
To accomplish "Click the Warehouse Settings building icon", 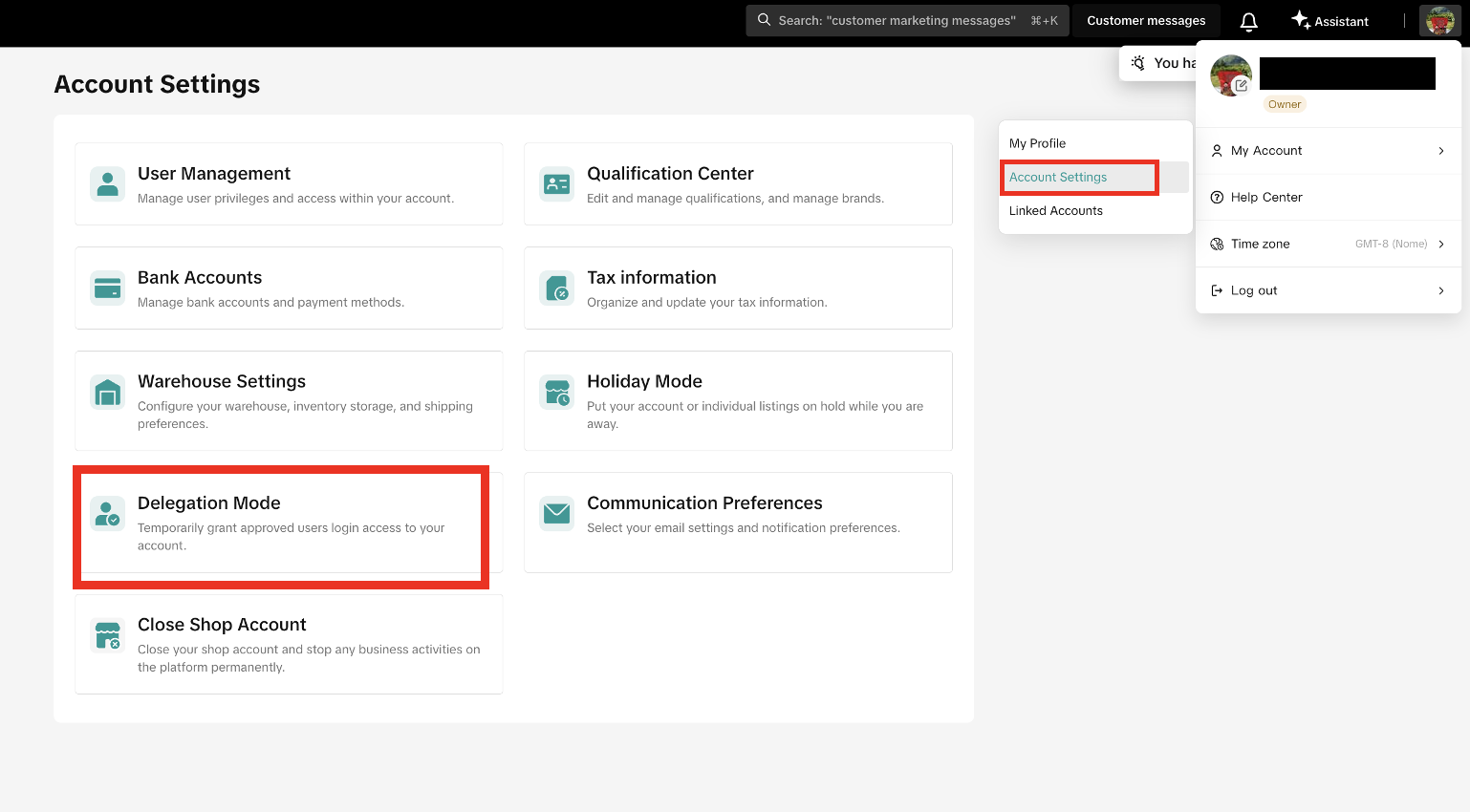I will (x=108, y=392).
